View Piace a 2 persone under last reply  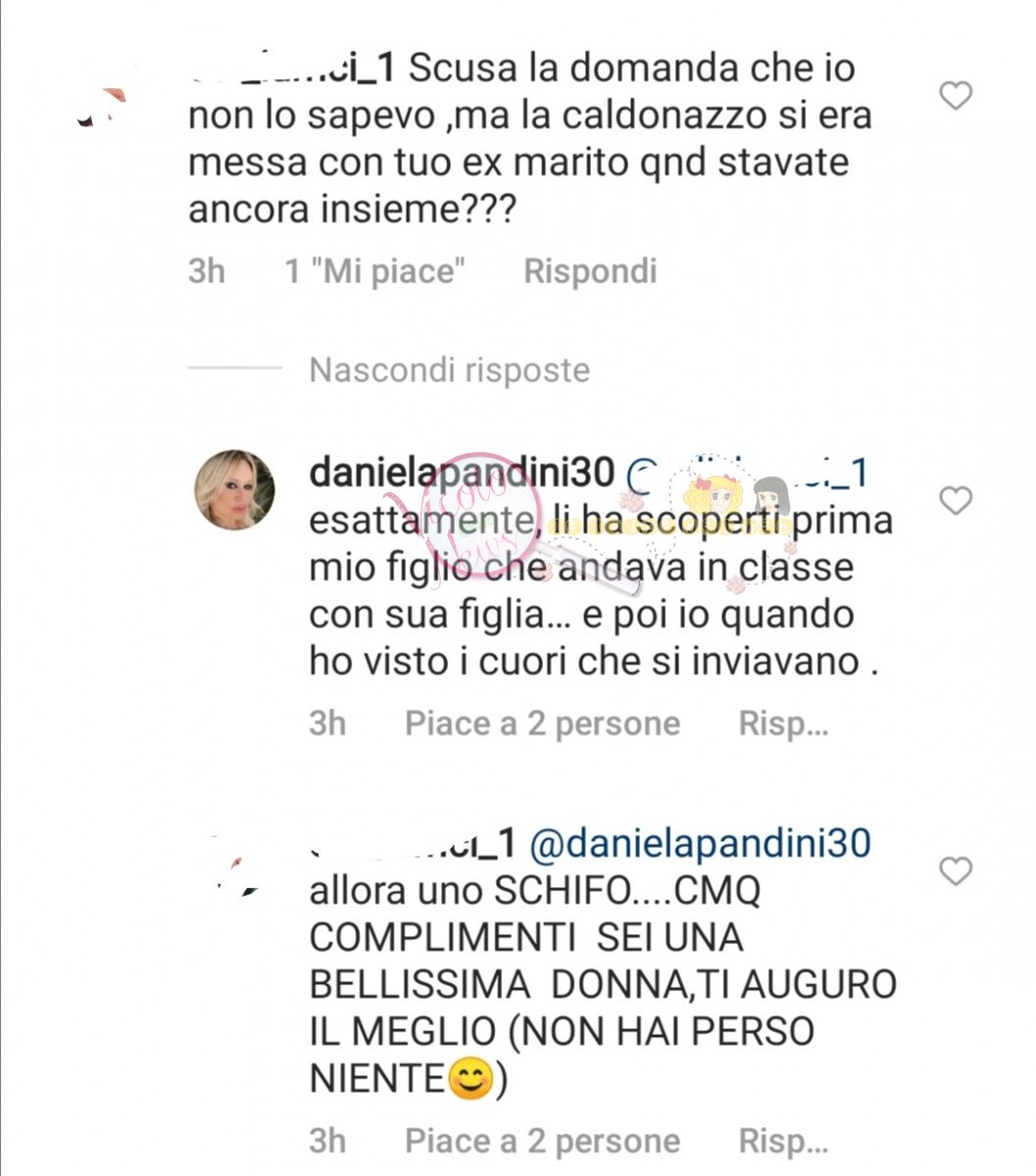pyautogui.click(x=543, y=1141)
